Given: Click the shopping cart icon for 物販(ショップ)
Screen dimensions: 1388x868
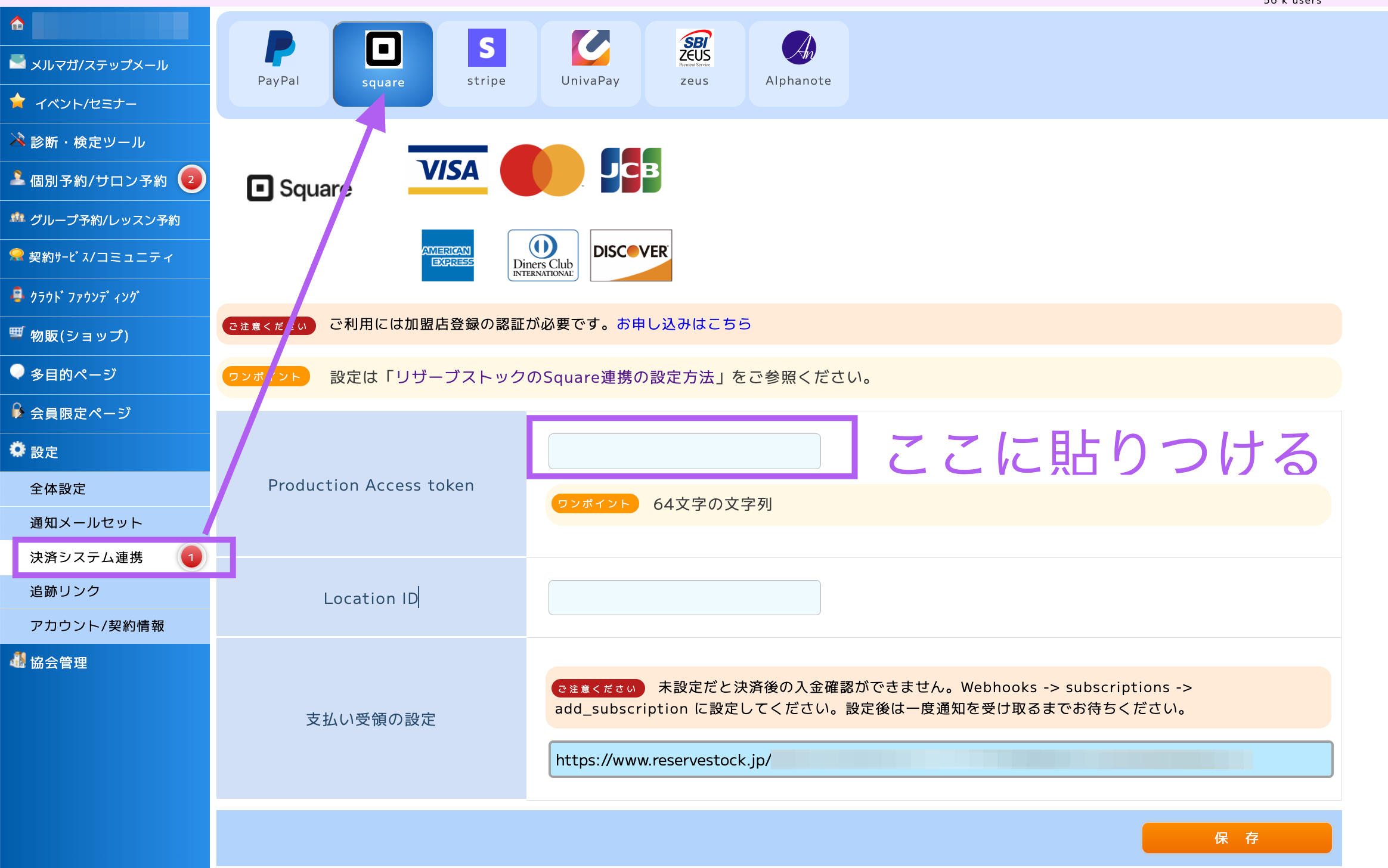Looking at the screenshot, I should point(17,333).
